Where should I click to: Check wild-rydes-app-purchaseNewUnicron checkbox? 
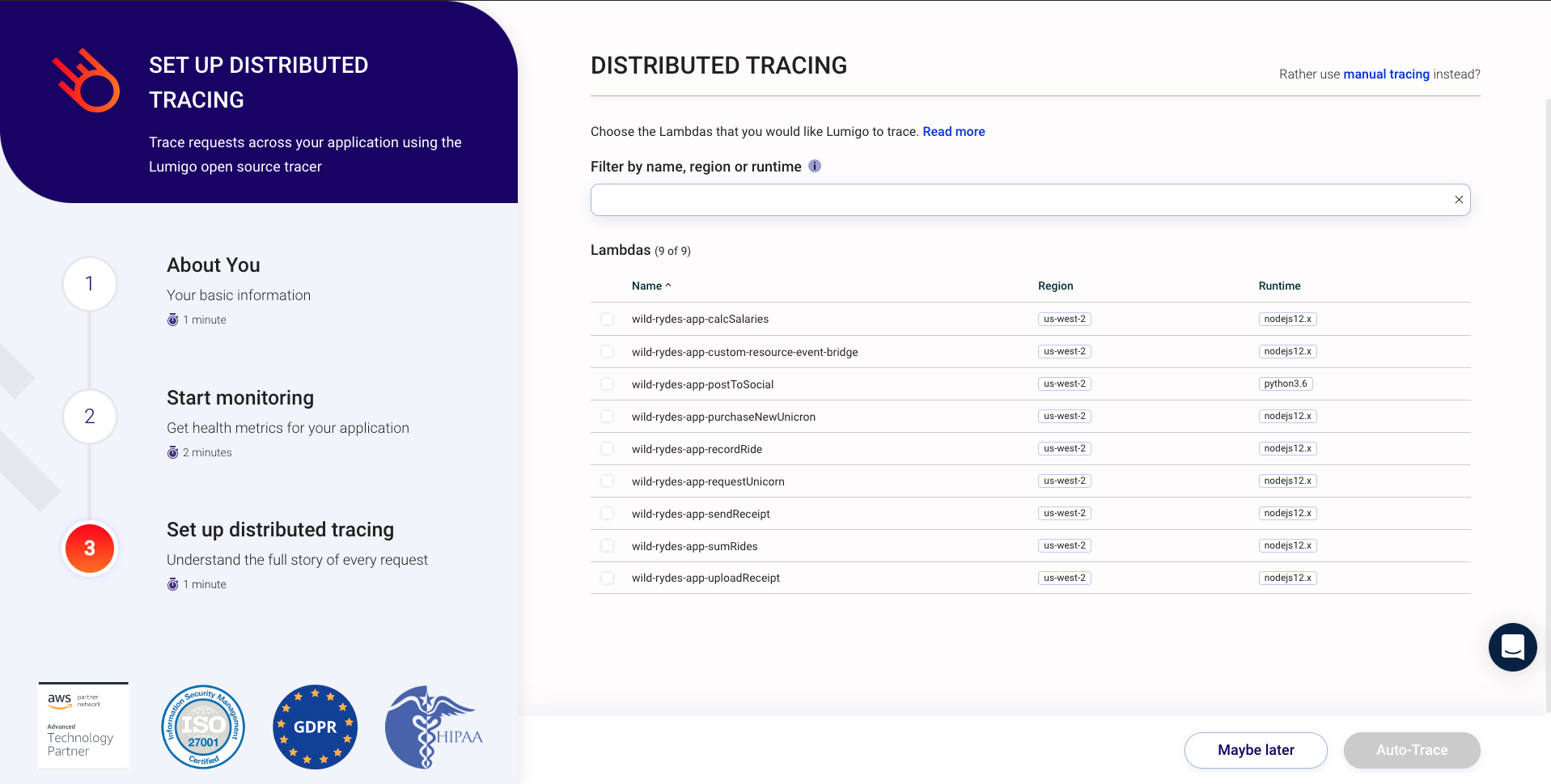coord(607,416)
